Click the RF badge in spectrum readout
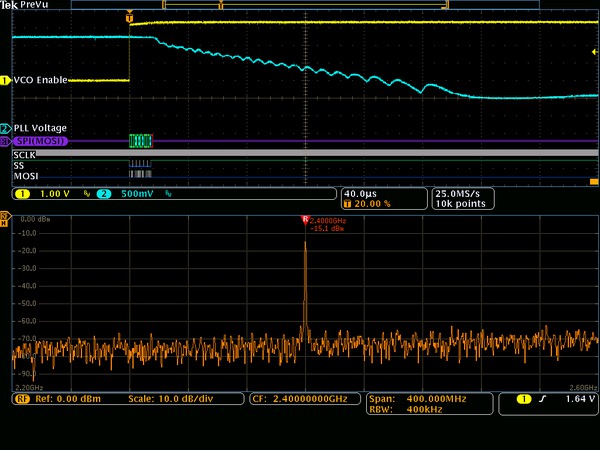This screenshot has height=450, width=600. pyautogui.click(x=20, y=398)
